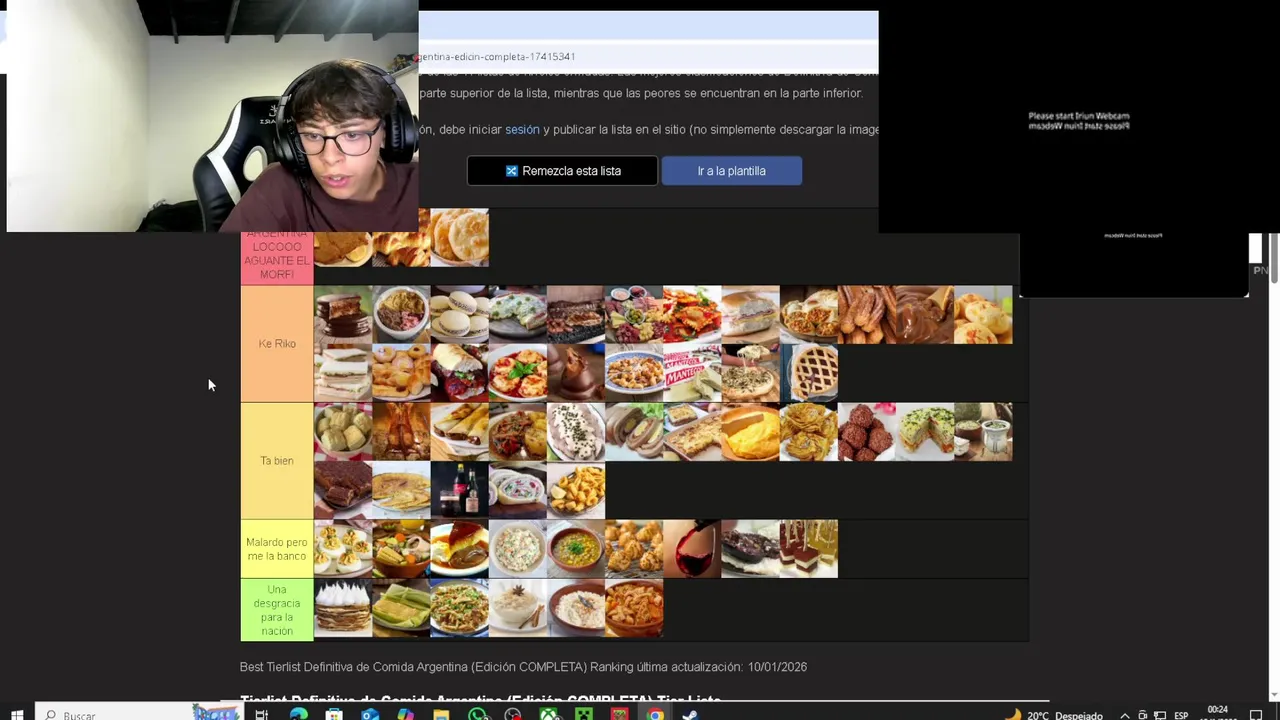Switch to Google Chrome in taskbar
The width and height of the screenshot is (1280, 720).
655,715
